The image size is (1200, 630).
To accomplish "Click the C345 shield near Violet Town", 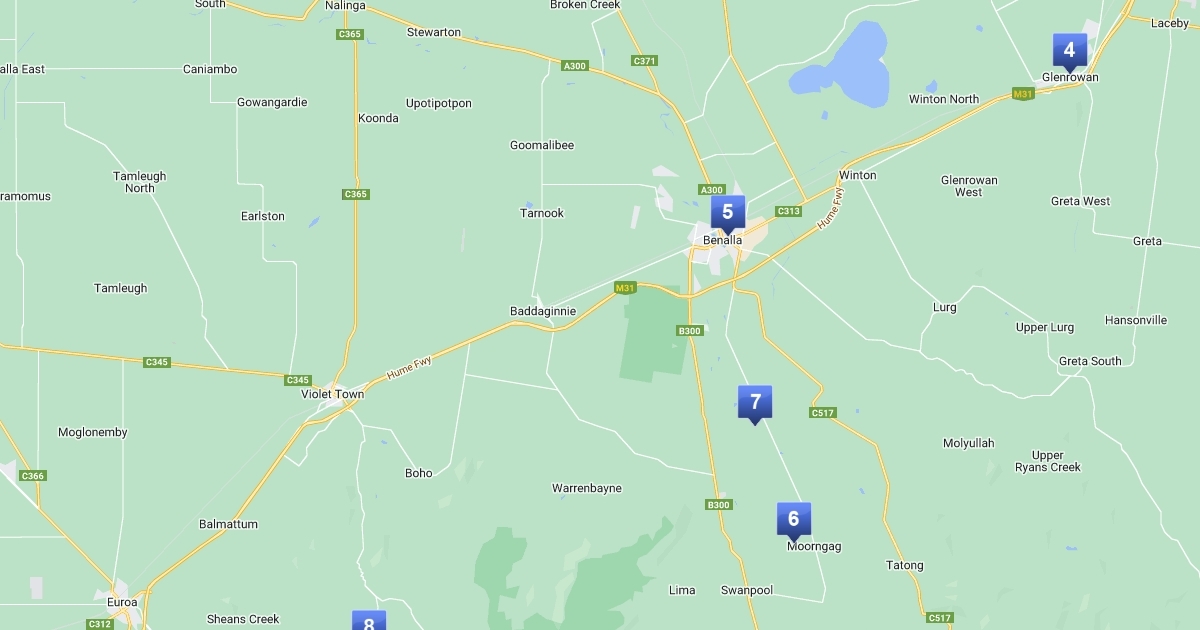I will pos(297,380).
